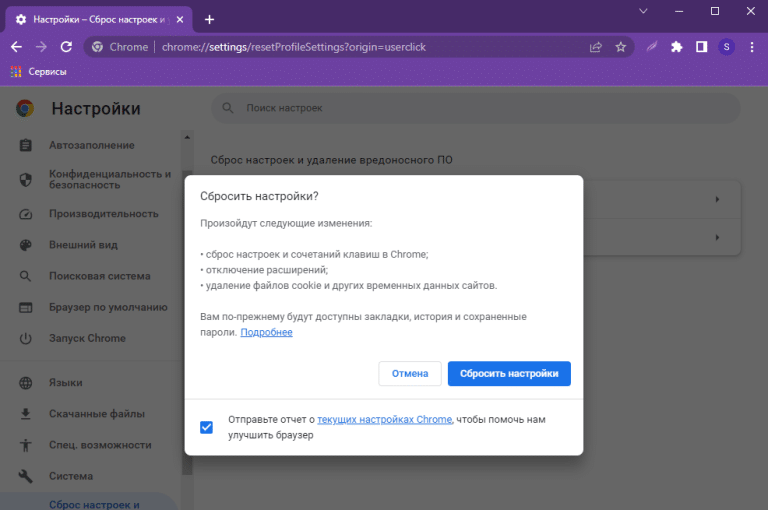Viewport: 768px width, 510px height.
Task: Close the Настройки tab
Action: (180, 20)
